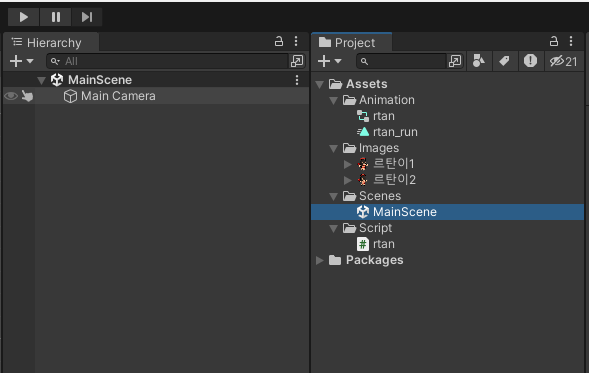
Task: Select MainScene asset in Project
Action: pyautogui.click(x=447, y=212)
